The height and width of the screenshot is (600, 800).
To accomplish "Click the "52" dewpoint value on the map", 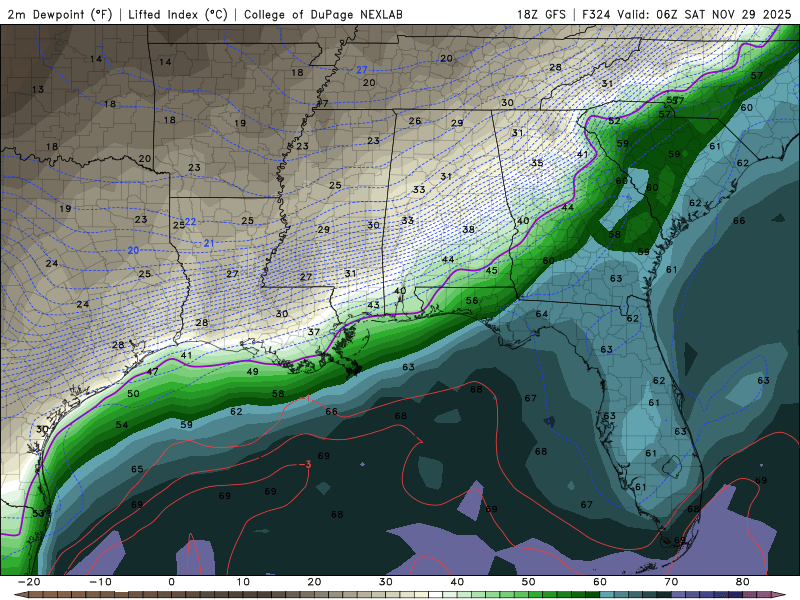I will tap(614, 121).
